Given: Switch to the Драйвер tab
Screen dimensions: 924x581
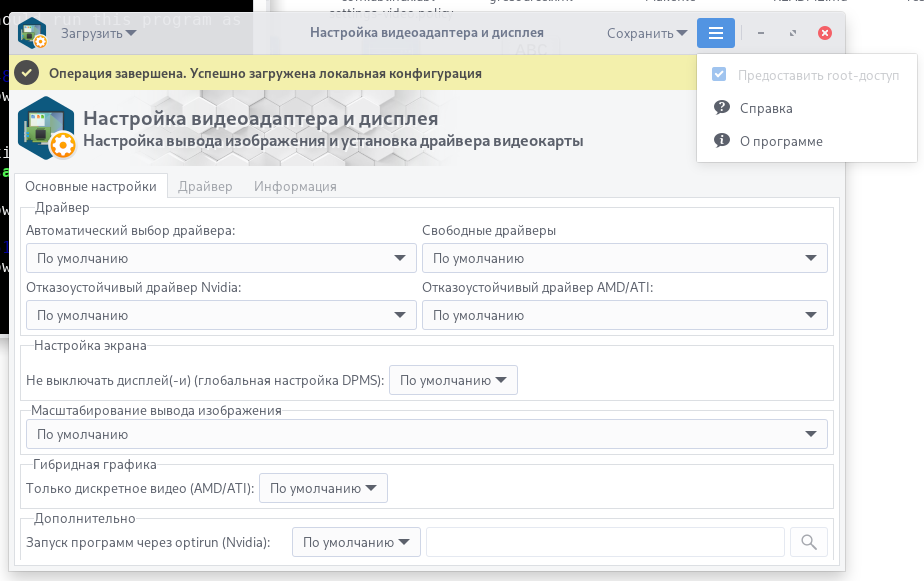Looking at the screenshot, I should click(205, 186).
